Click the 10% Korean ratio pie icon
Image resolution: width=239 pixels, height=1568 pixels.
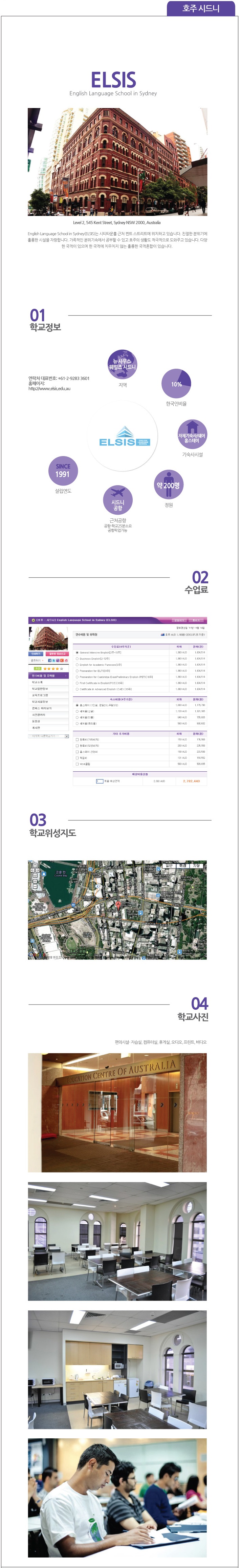176,384
